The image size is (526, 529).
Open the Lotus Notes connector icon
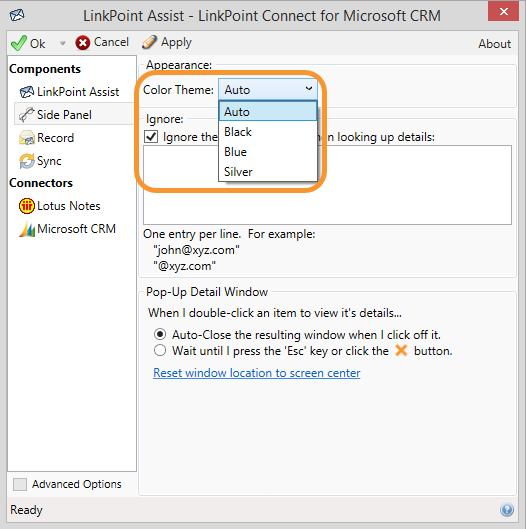[x=27, y=206]
